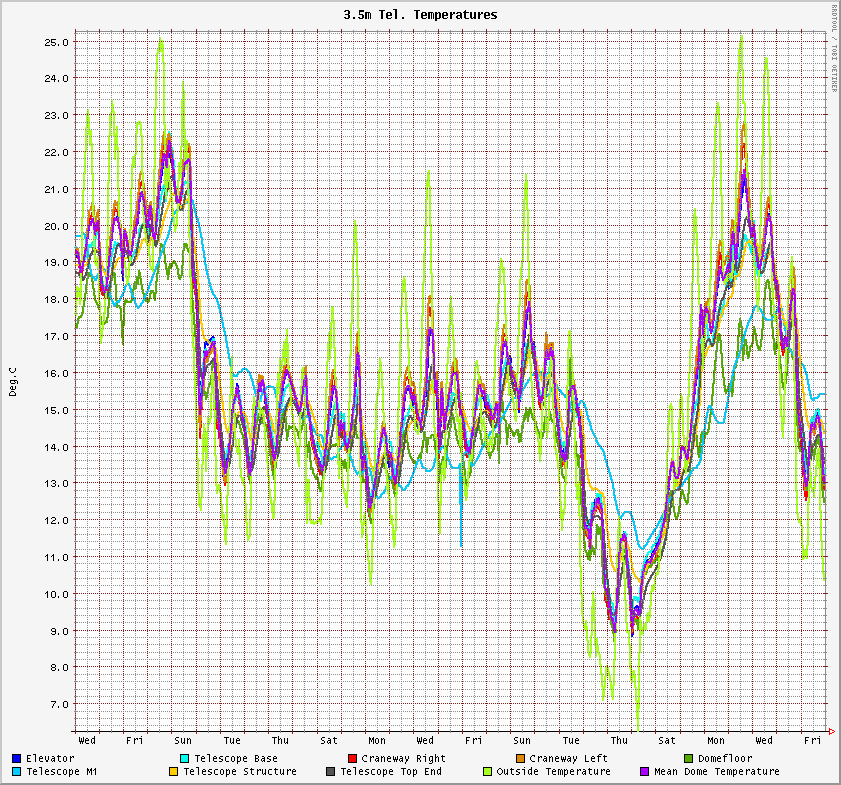Select the Outside Temperature legend label
This screenshot has height=785, width=841.
coord(553,772)
